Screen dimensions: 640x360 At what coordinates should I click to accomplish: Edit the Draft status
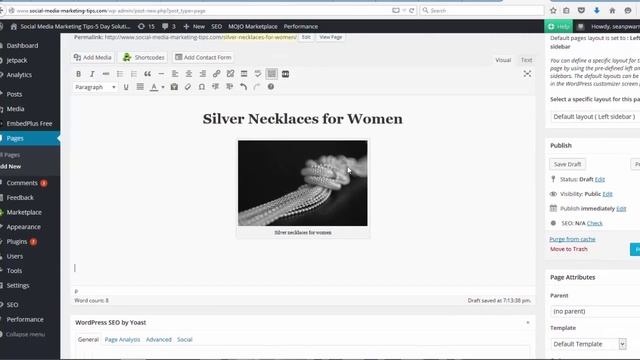click(x=600, y=179)
